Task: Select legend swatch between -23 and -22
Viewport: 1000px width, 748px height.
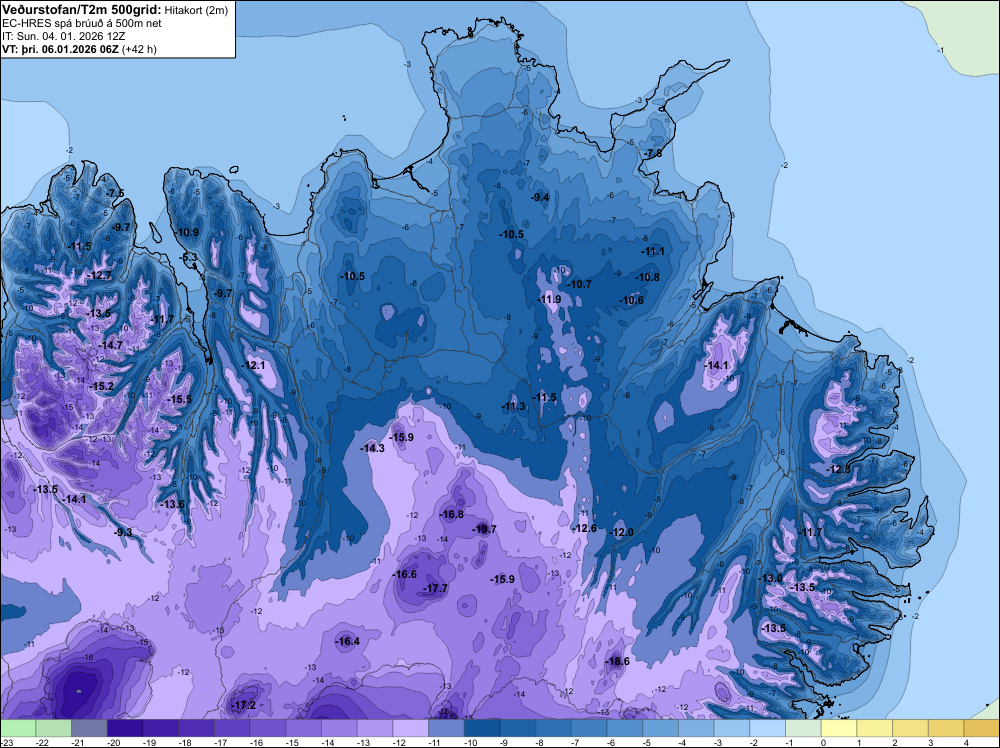Action: tap(18, 728)
